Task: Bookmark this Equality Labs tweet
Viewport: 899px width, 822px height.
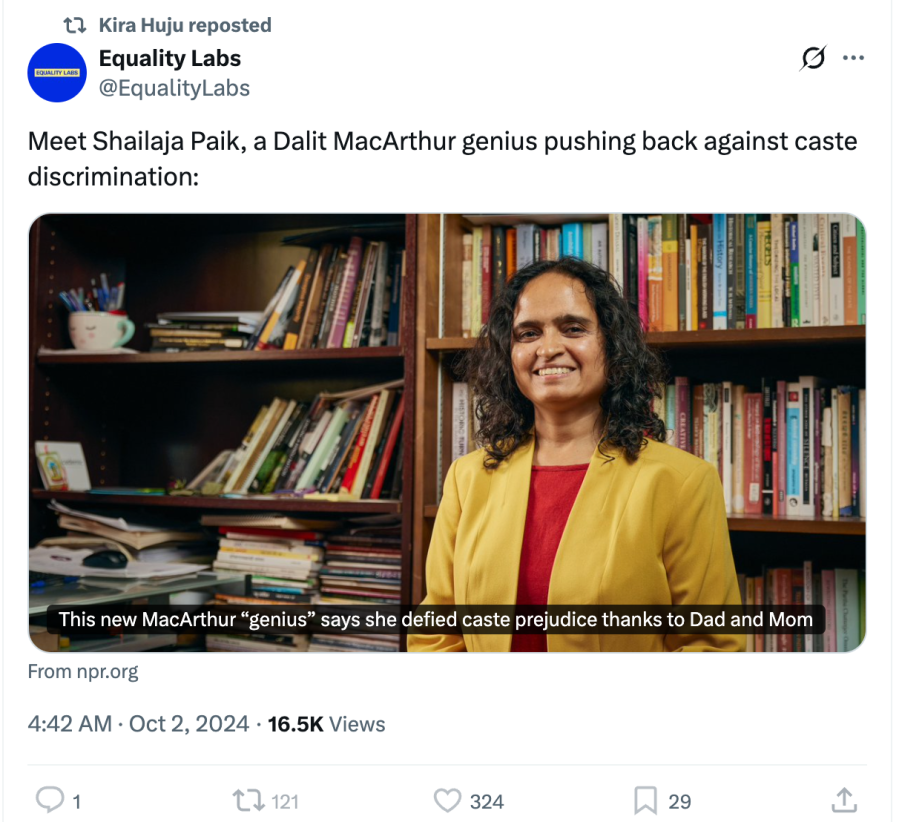Action: (x=645, y=800)
